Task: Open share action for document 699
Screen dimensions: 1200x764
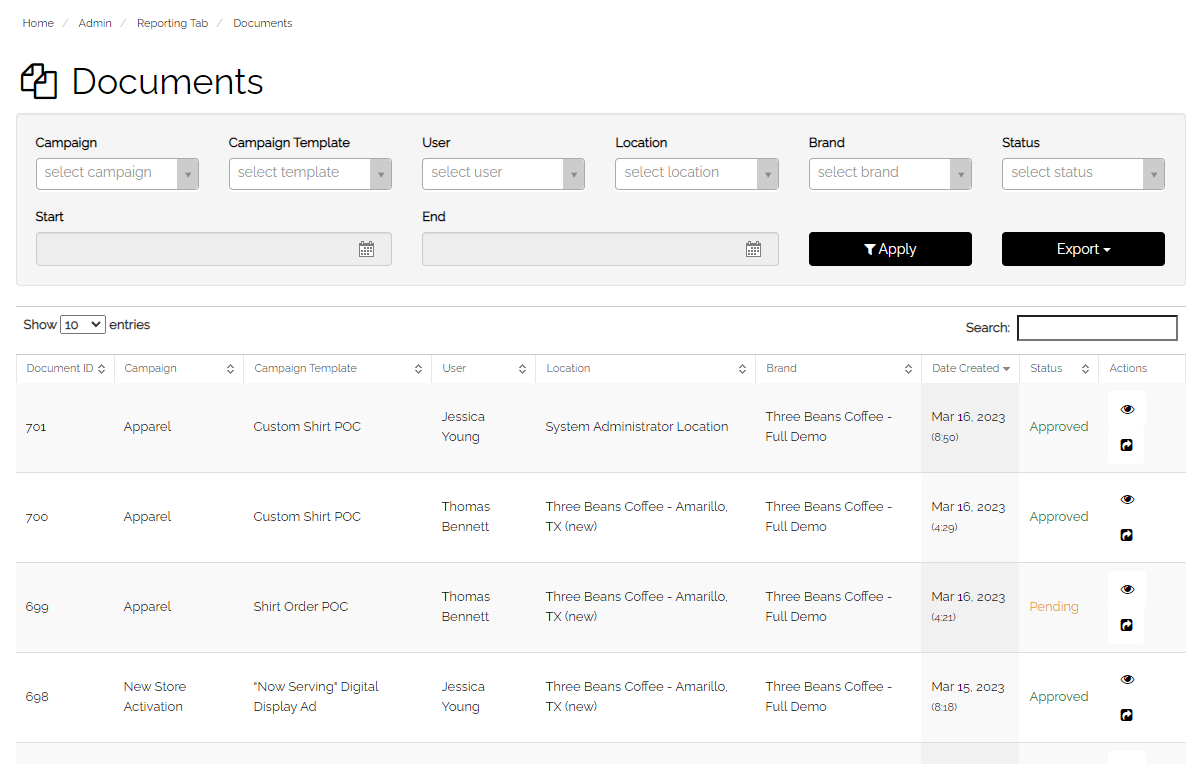Action: 1126,625
